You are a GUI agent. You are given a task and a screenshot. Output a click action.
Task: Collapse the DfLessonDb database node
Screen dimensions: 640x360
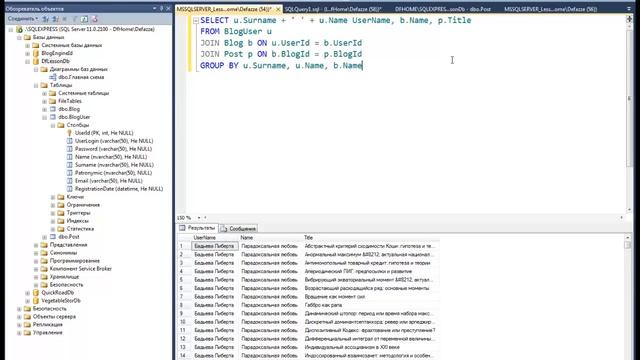(27, 61)
